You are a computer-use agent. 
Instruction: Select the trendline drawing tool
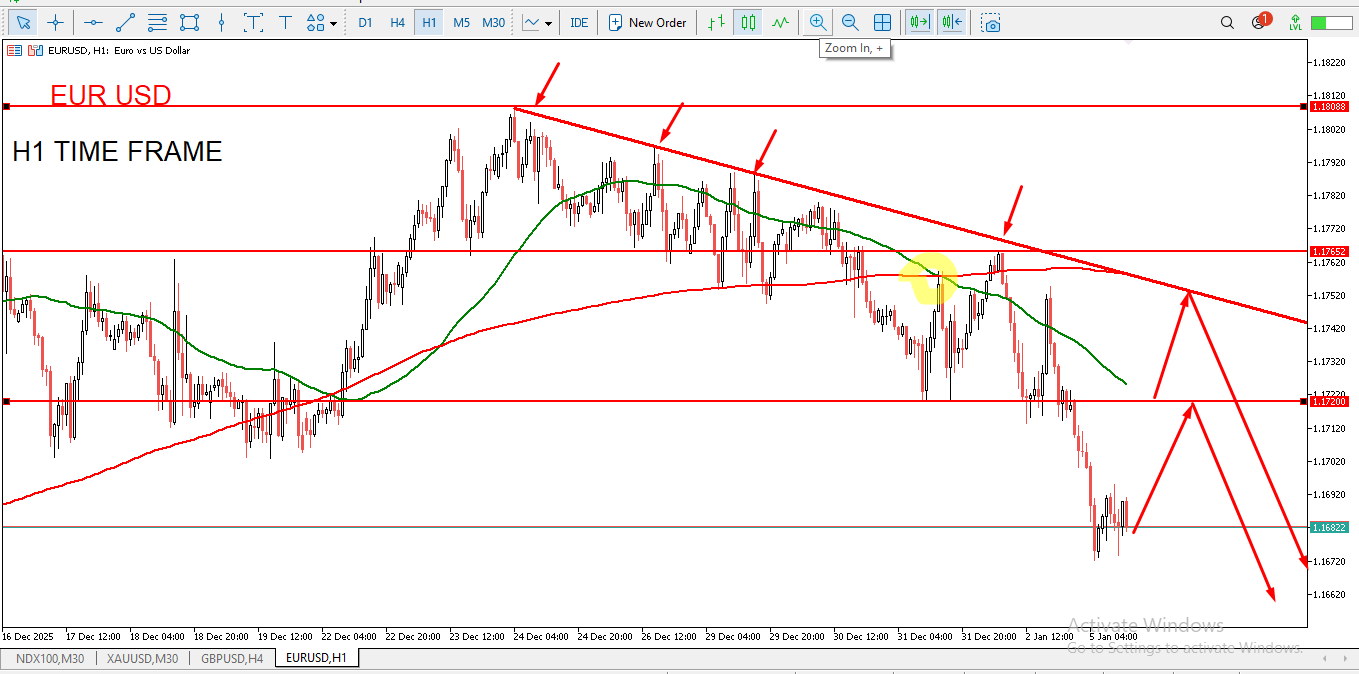(125, 22)
